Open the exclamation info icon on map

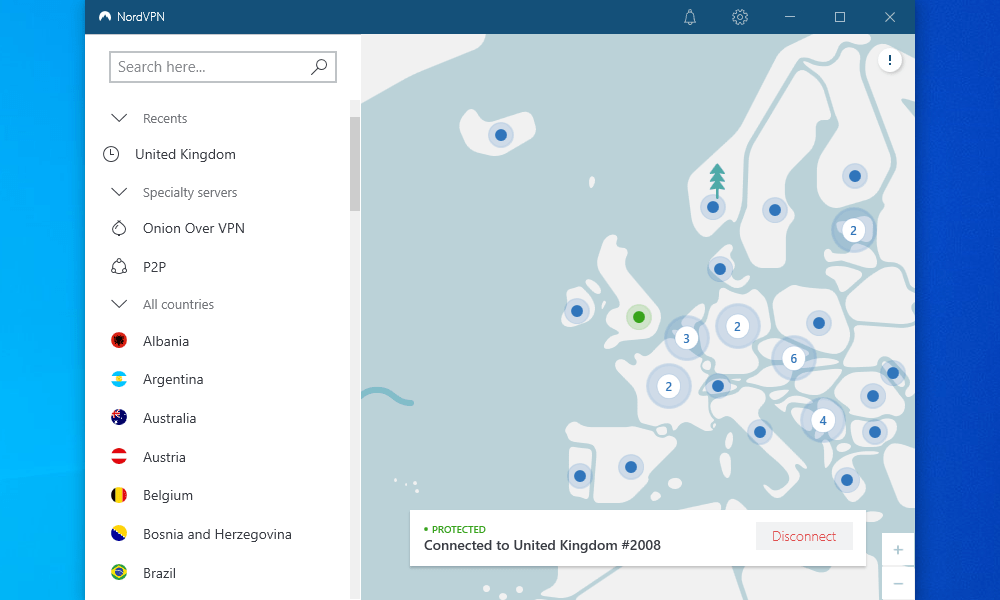pyautogui.click(x=890, y=60)
